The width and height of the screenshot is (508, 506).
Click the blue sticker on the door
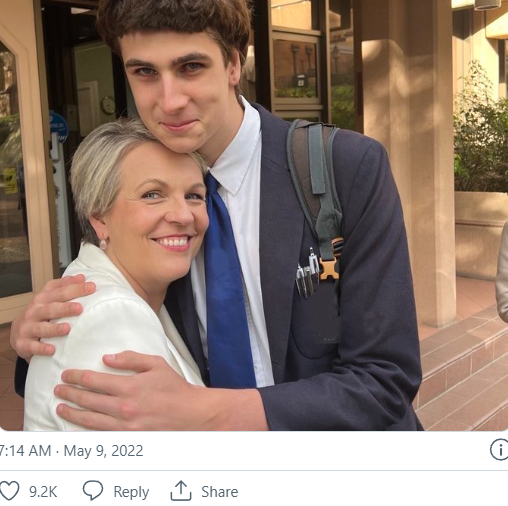coord(59,127)
